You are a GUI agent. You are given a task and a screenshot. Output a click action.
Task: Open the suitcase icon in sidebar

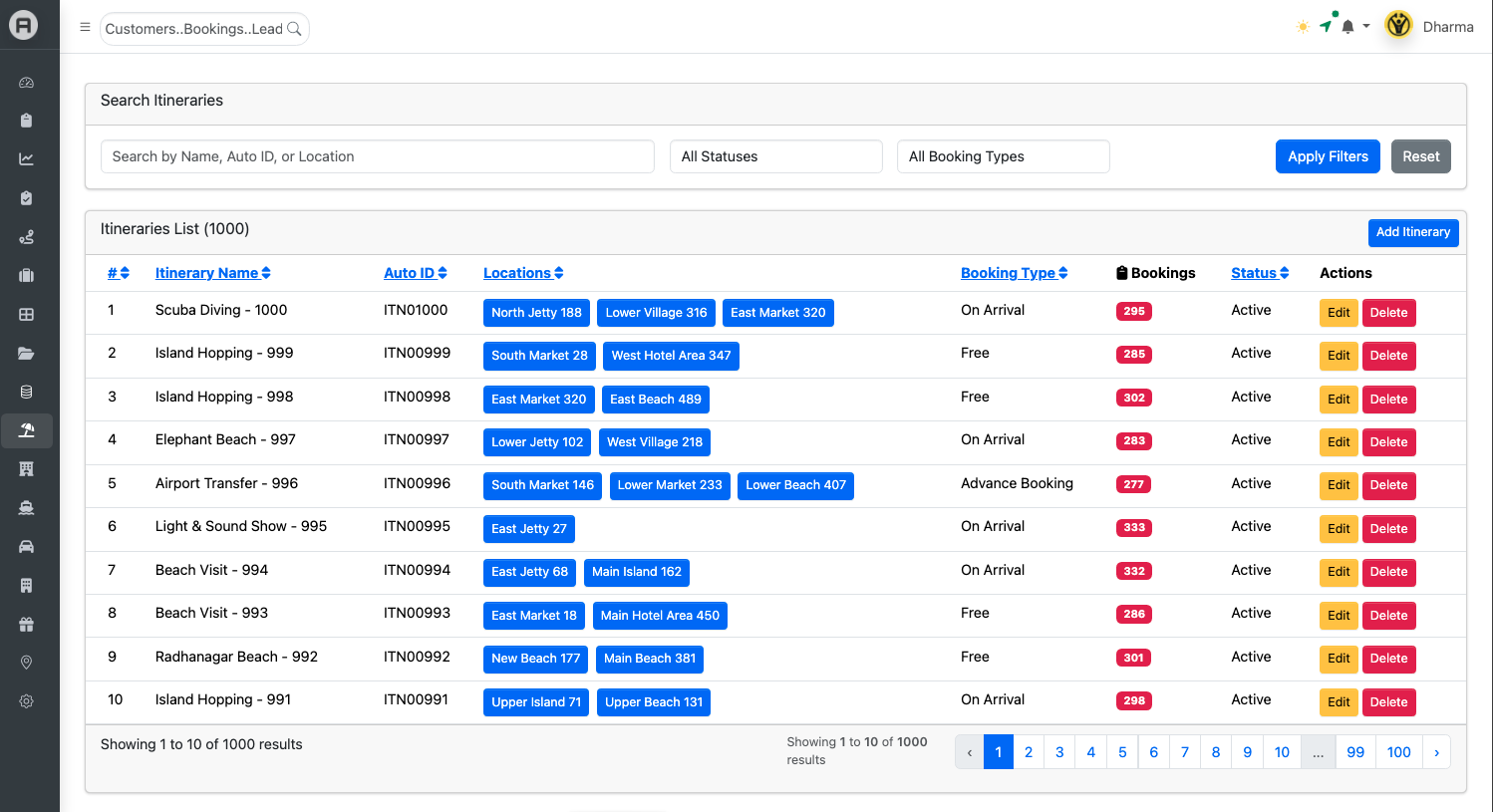pyautogui.click(x=27, y=276)
